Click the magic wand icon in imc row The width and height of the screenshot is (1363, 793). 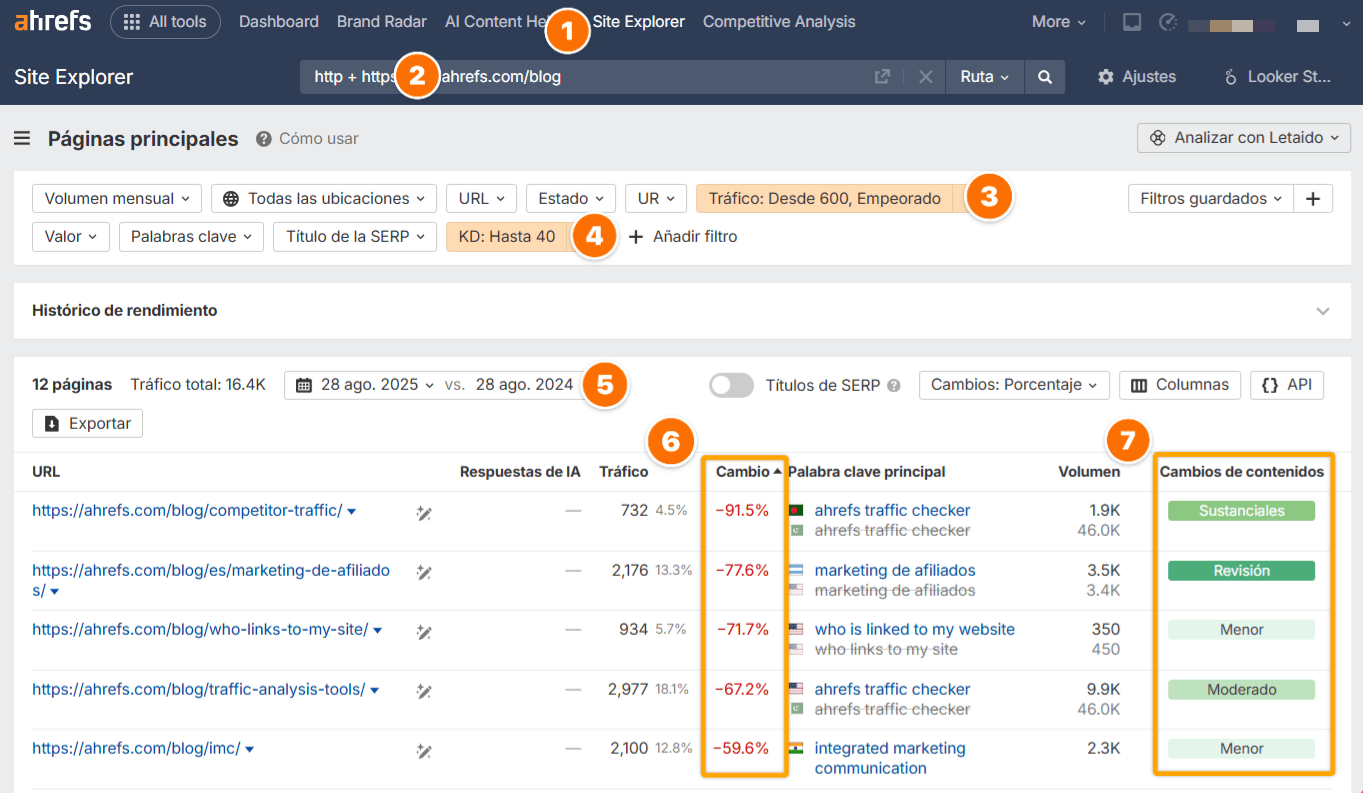pyautogui.click(x=424, y=751)
